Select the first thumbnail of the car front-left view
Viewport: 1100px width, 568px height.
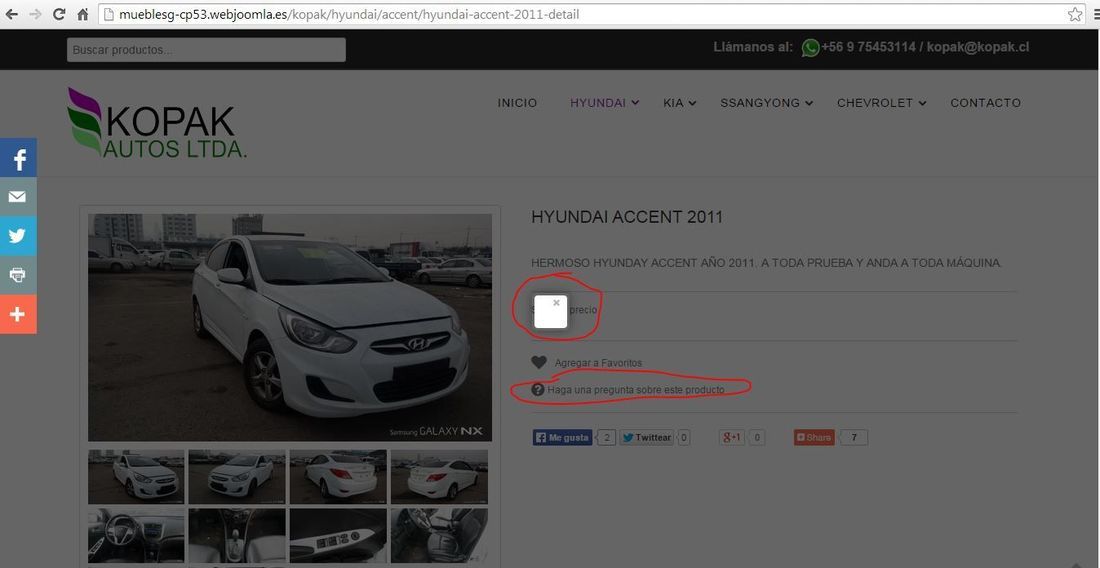[136, 477]
